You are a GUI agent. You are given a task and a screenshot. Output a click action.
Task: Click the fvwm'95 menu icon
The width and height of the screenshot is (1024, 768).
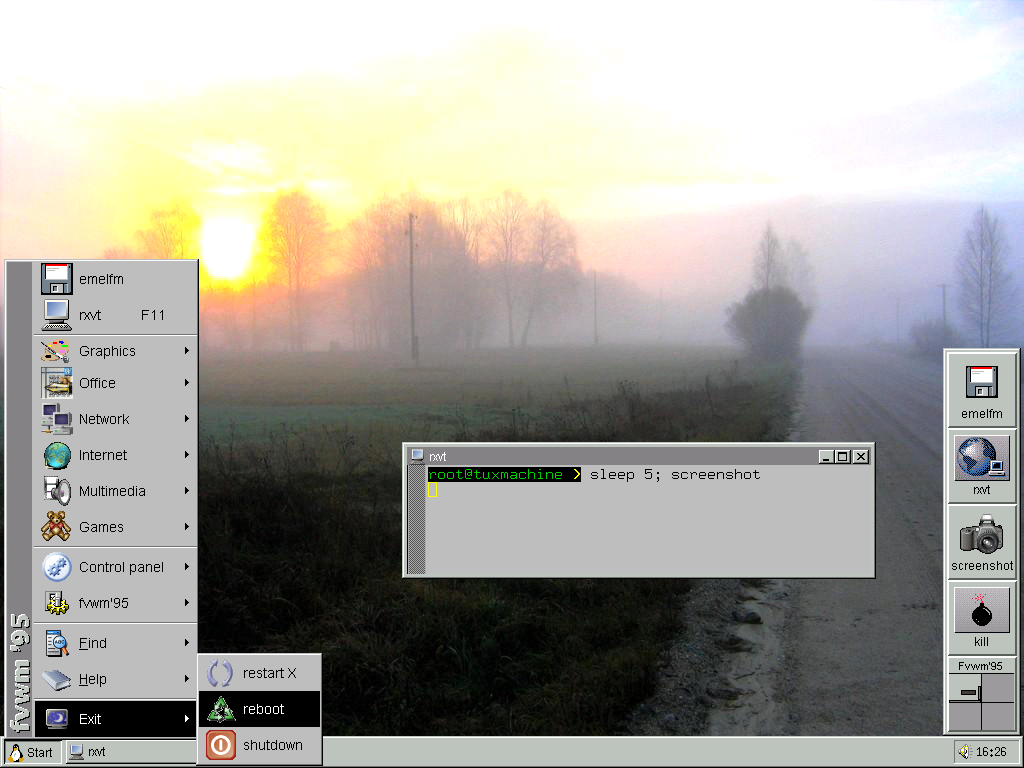point(56,603)
